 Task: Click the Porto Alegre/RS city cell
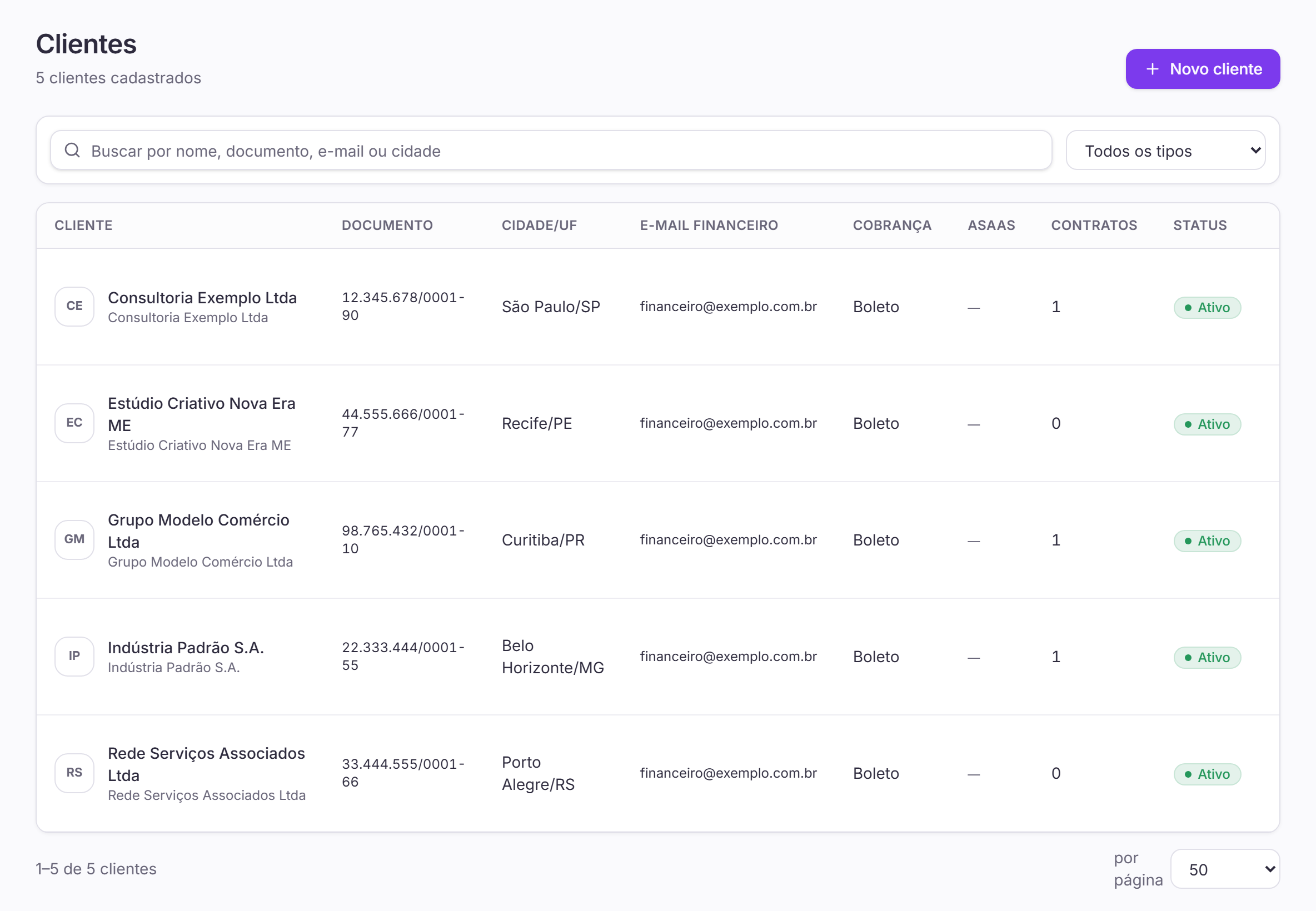538,773
